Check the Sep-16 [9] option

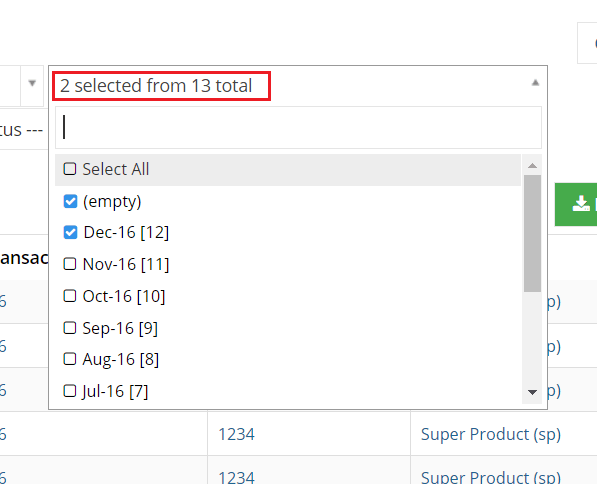[x=70, y=328]
